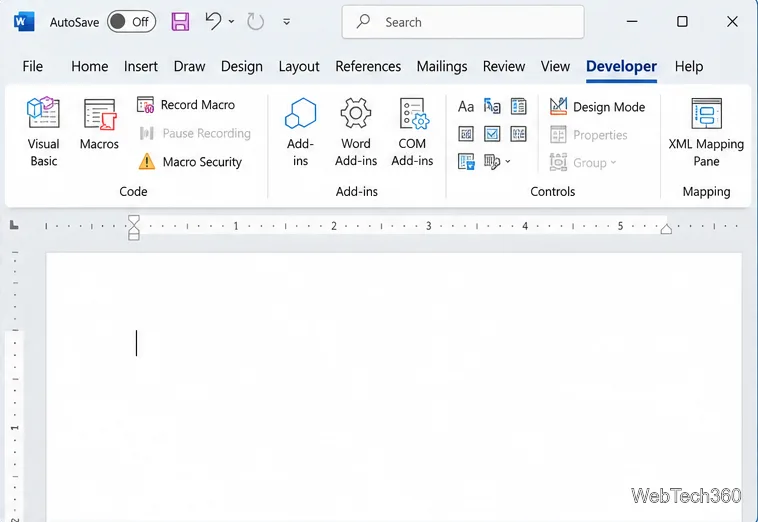Switch to the View tab

[555, 66]
